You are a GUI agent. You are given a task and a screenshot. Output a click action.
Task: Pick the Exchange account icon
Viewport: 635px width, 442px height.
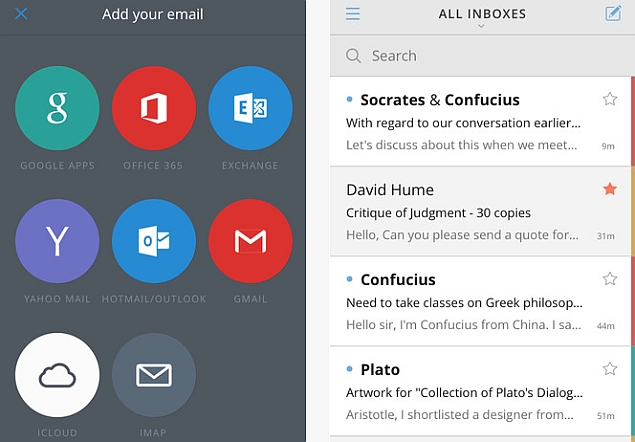(x=250, y=108)
